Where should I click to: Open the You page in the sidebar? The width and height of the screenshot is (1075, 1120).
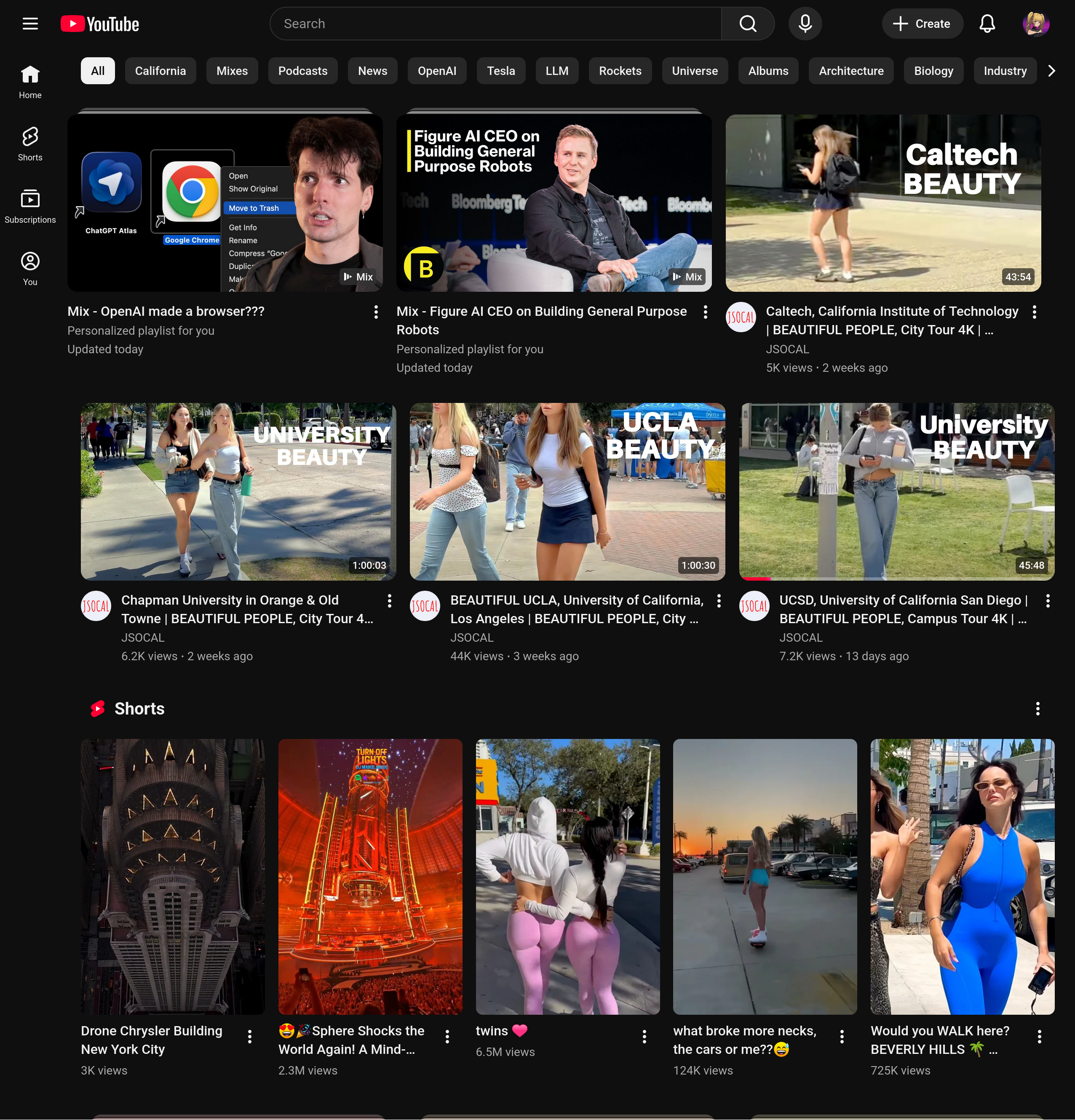[x=30, y=269]
